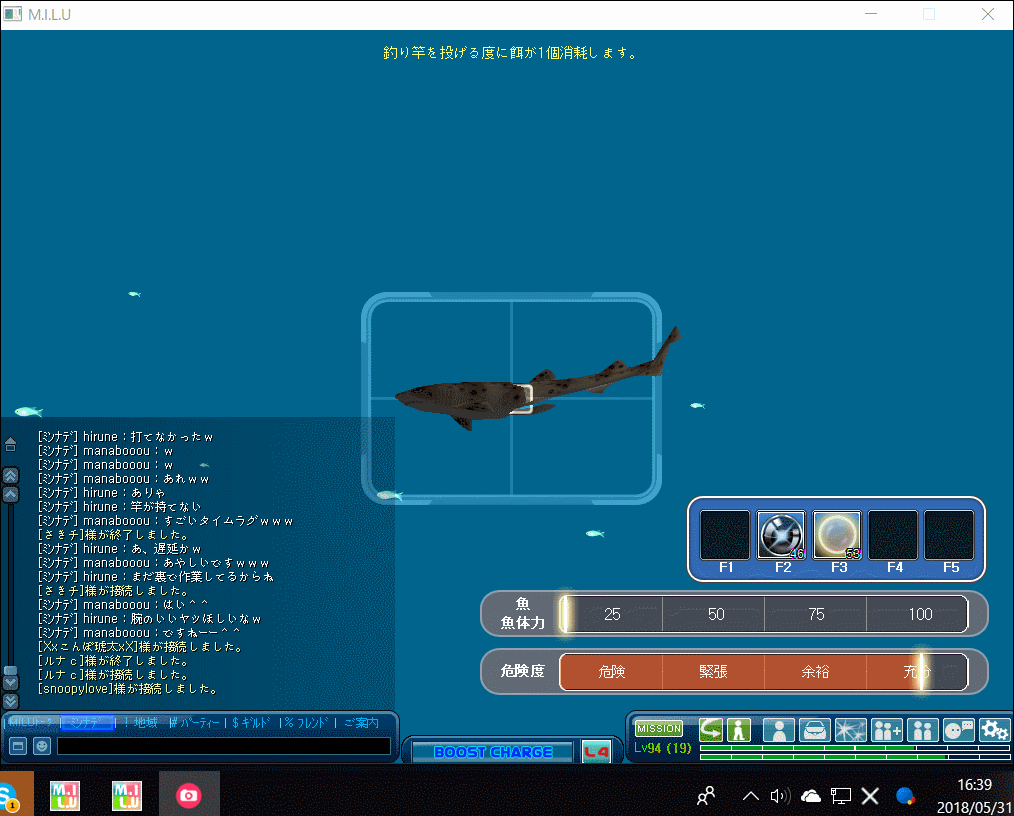Click the green standing figure icon
Screen dimensions: 1014x816
pos(739,730)
